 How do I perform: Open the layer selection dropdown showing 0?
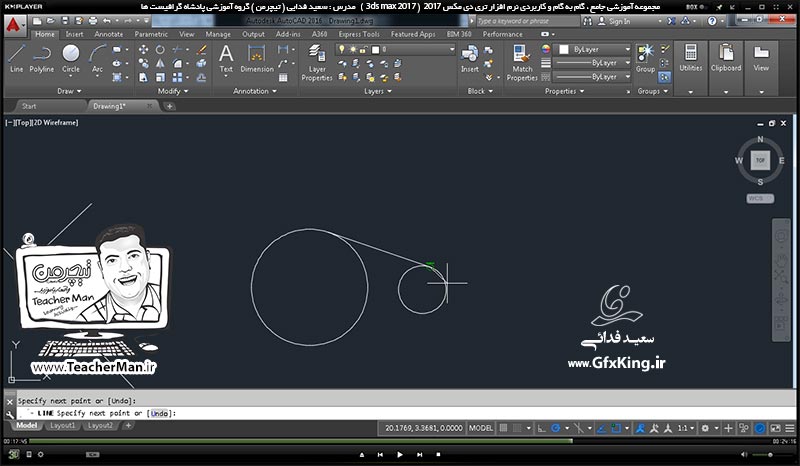coord(394,50)
